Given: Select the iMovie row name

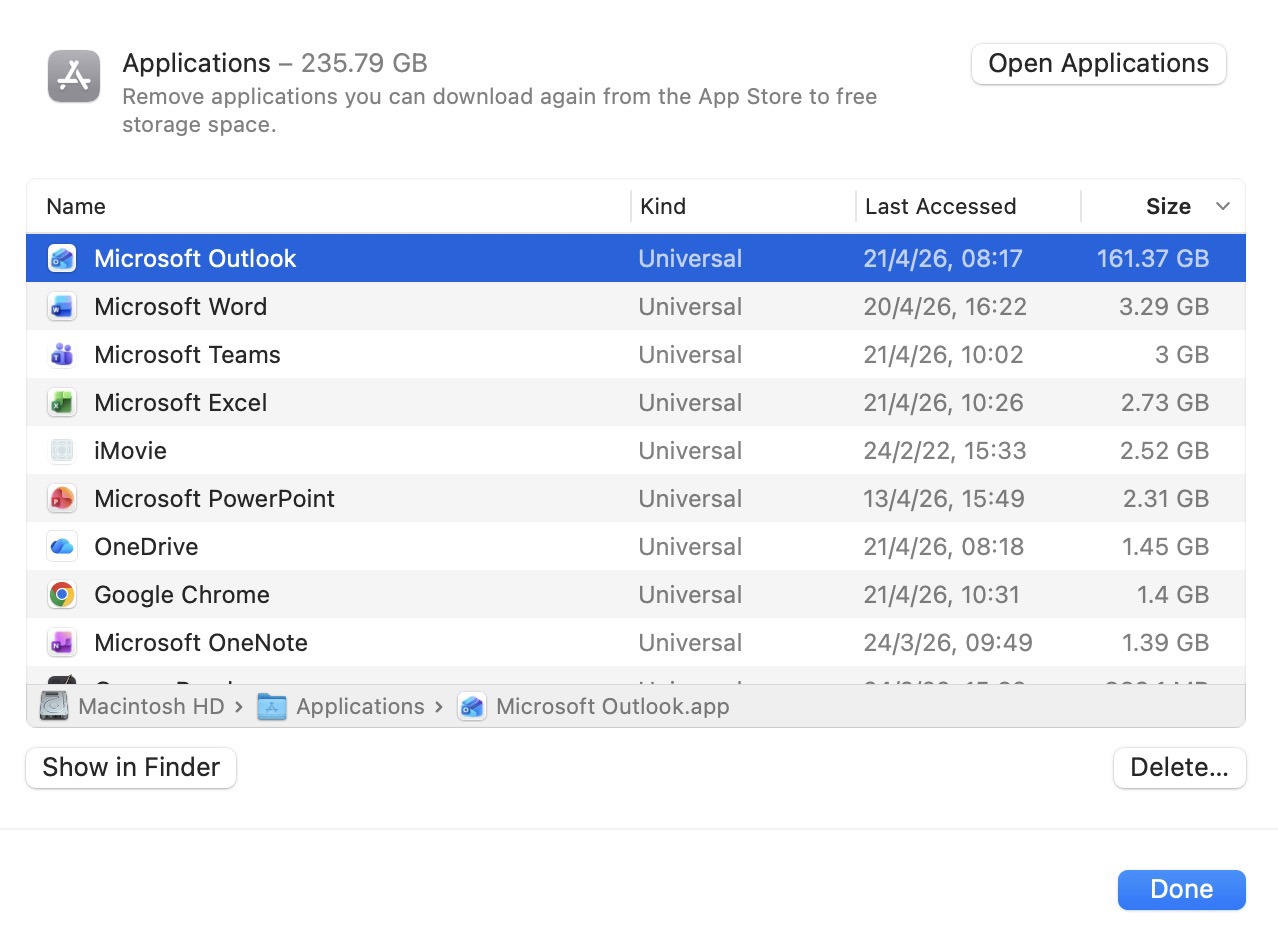Looking at the screenshot, I should 130,450.
